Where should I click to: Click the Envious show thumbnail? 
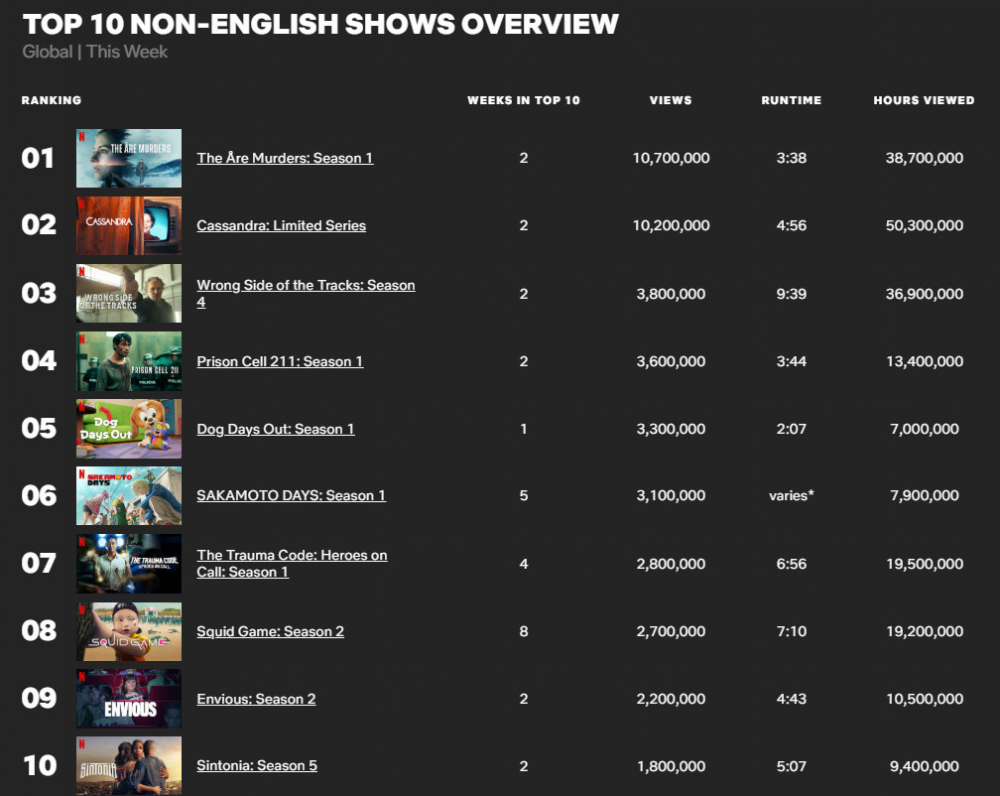(129, 699)
